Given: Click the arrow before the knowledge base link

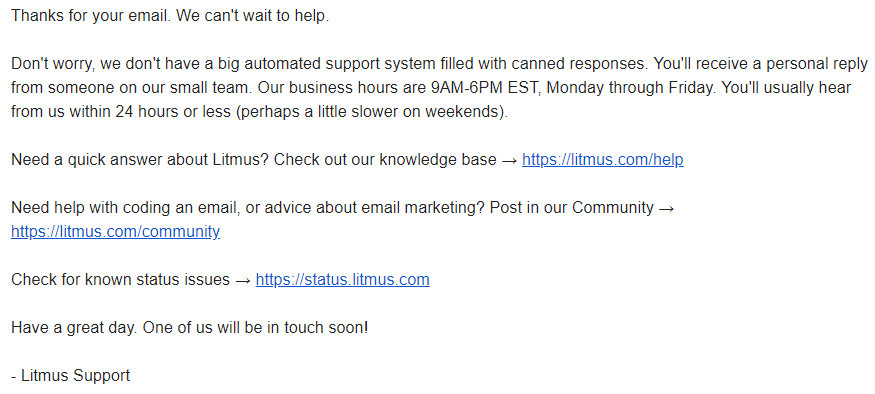Looking at the screenshot, I should [x=509, y=160].
